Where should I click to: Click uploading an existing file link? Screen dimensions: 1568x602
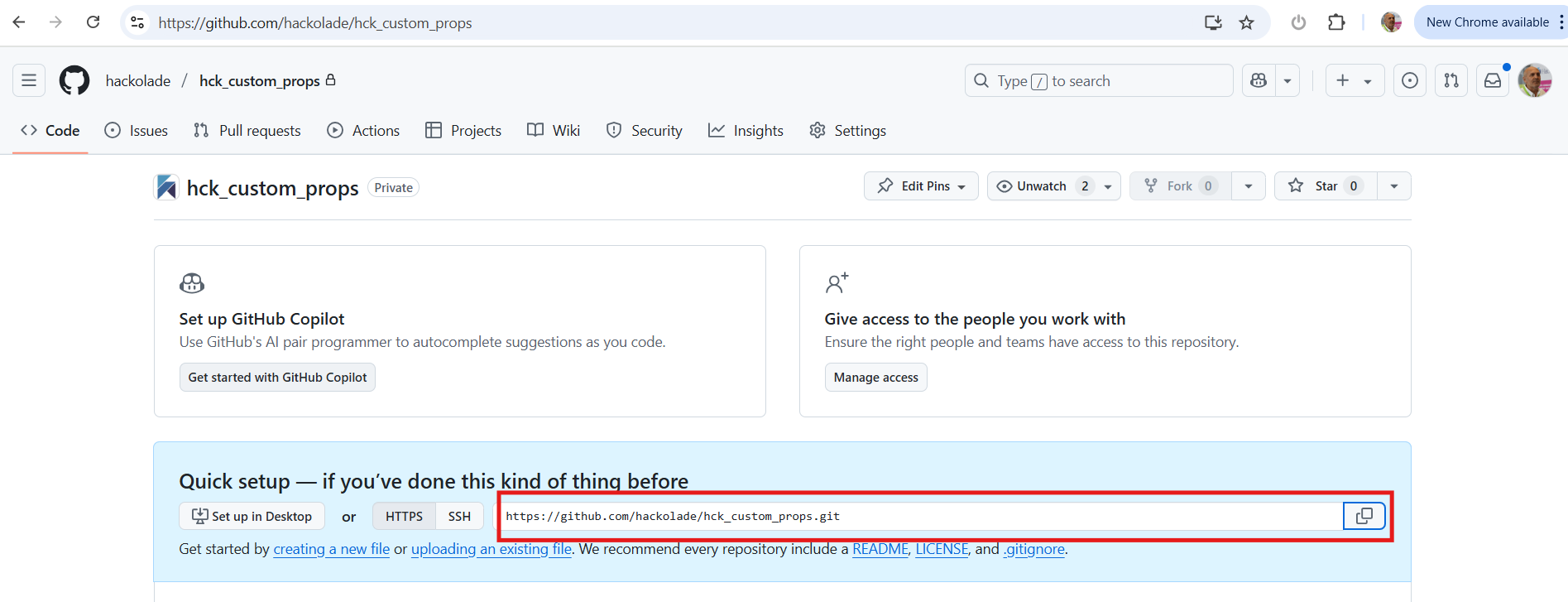(x=491, y=549)
